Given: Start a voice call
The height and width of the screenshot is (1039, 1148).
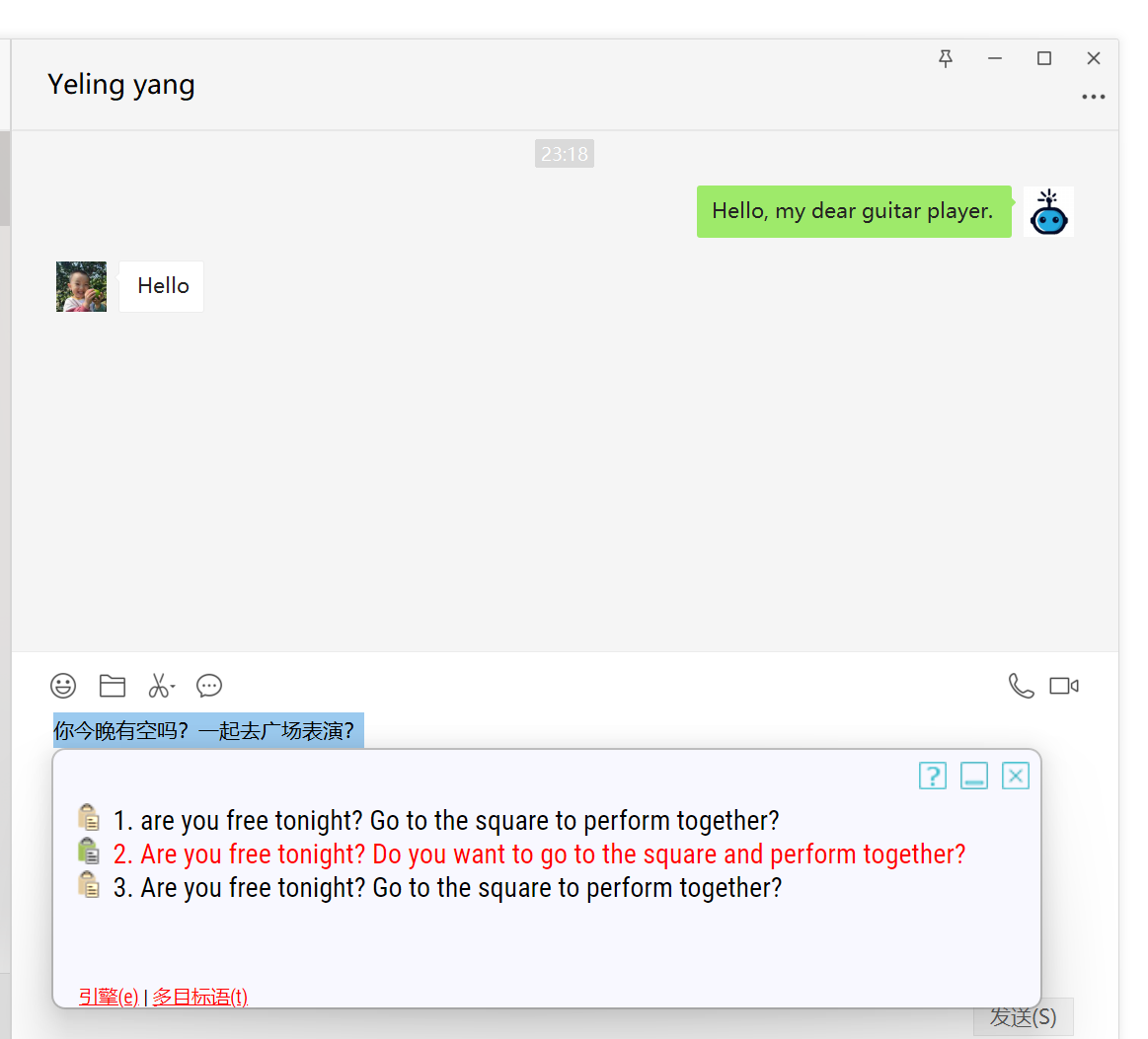Looking at the screenshot, I should pyautogui.click(x=1021, y=686).
